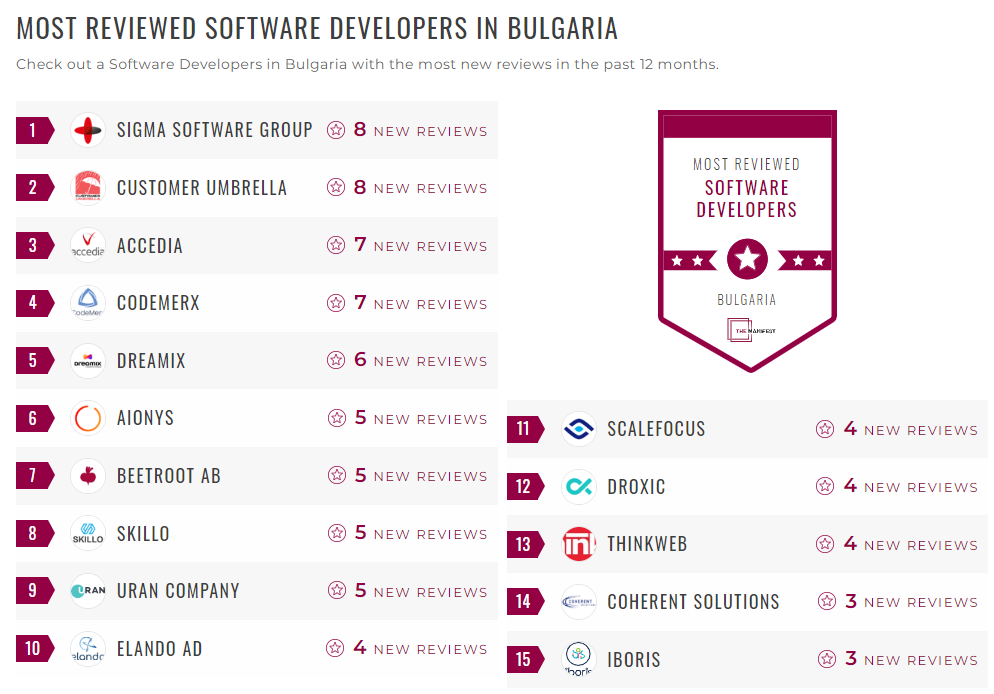
Task: Click the "Most Reviewed Software Developers in Bulgaria" heading
Action: [x=317, y=29]
